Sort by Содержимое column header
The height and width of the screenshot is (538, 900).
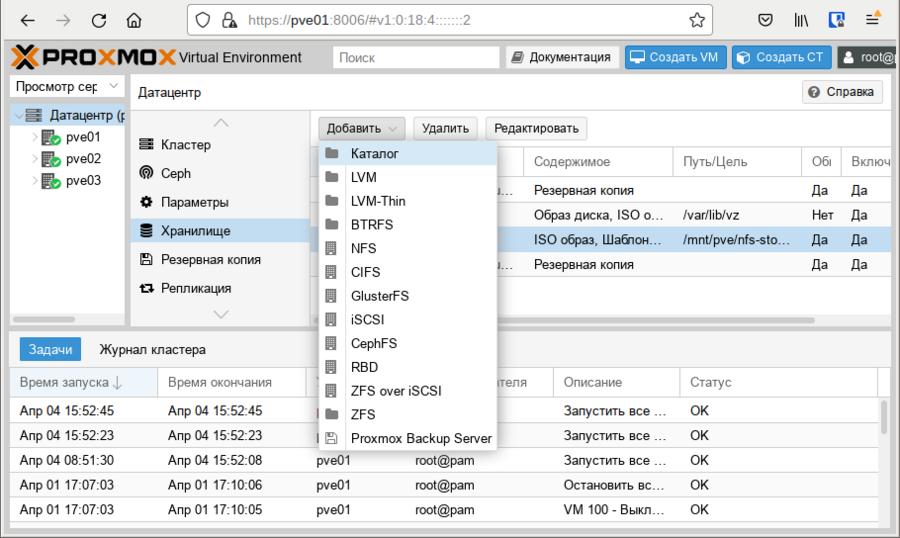[x=598, y=162]
